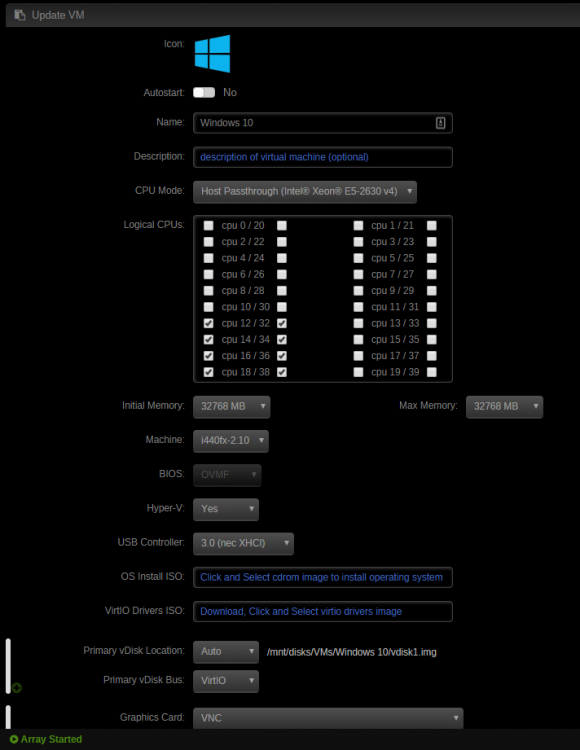The image size is (580, 750).
Task: Click the VM Name input field
Action: coord(323,123)
